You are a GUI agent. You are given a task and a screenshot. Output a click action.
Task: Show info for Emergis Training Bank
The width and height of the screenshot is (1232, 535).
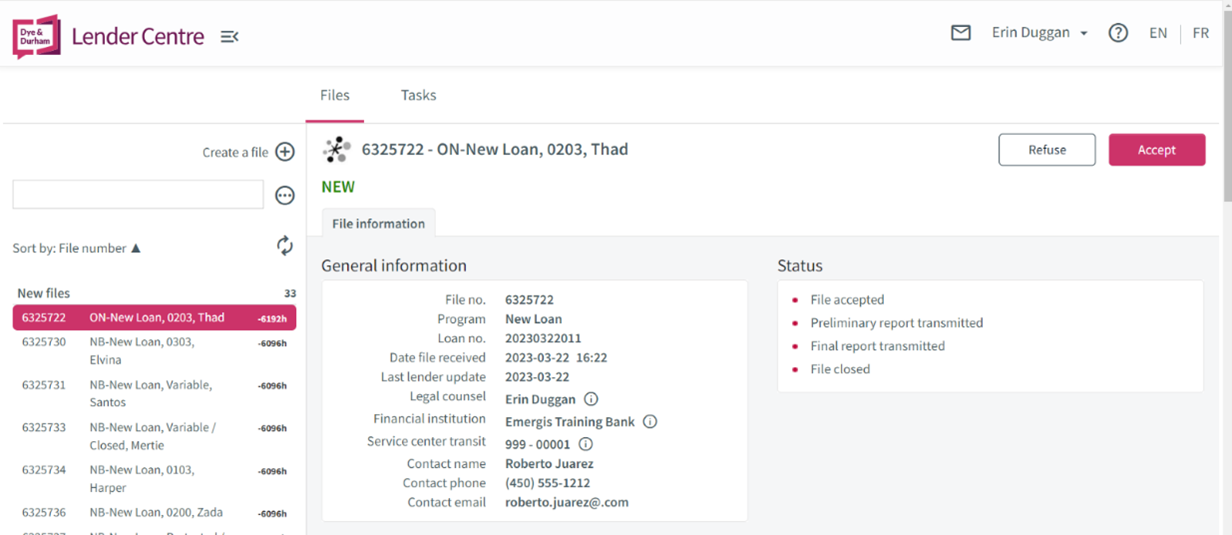650,422
